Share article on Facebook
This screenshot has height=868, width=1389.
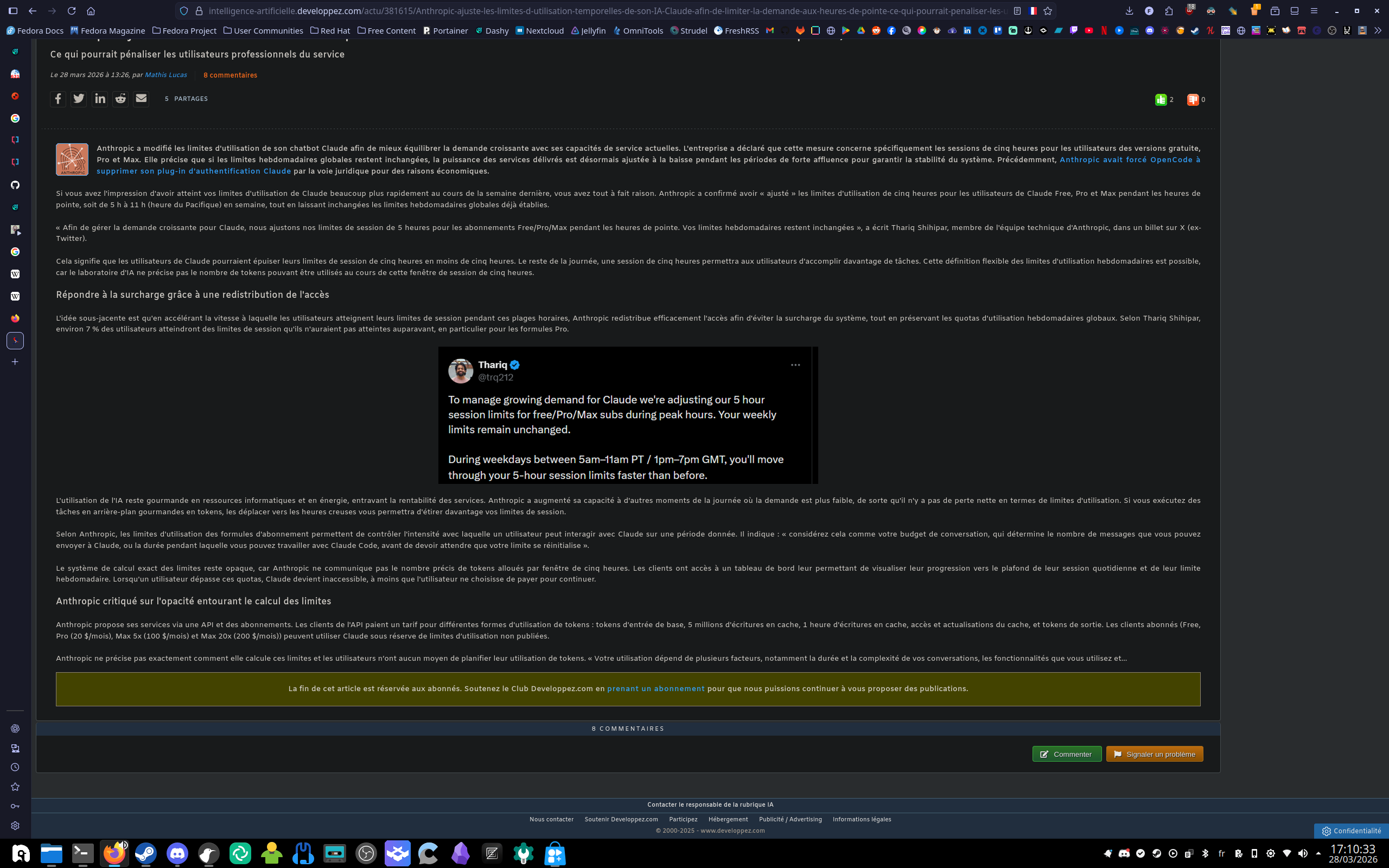click(58, 99)
